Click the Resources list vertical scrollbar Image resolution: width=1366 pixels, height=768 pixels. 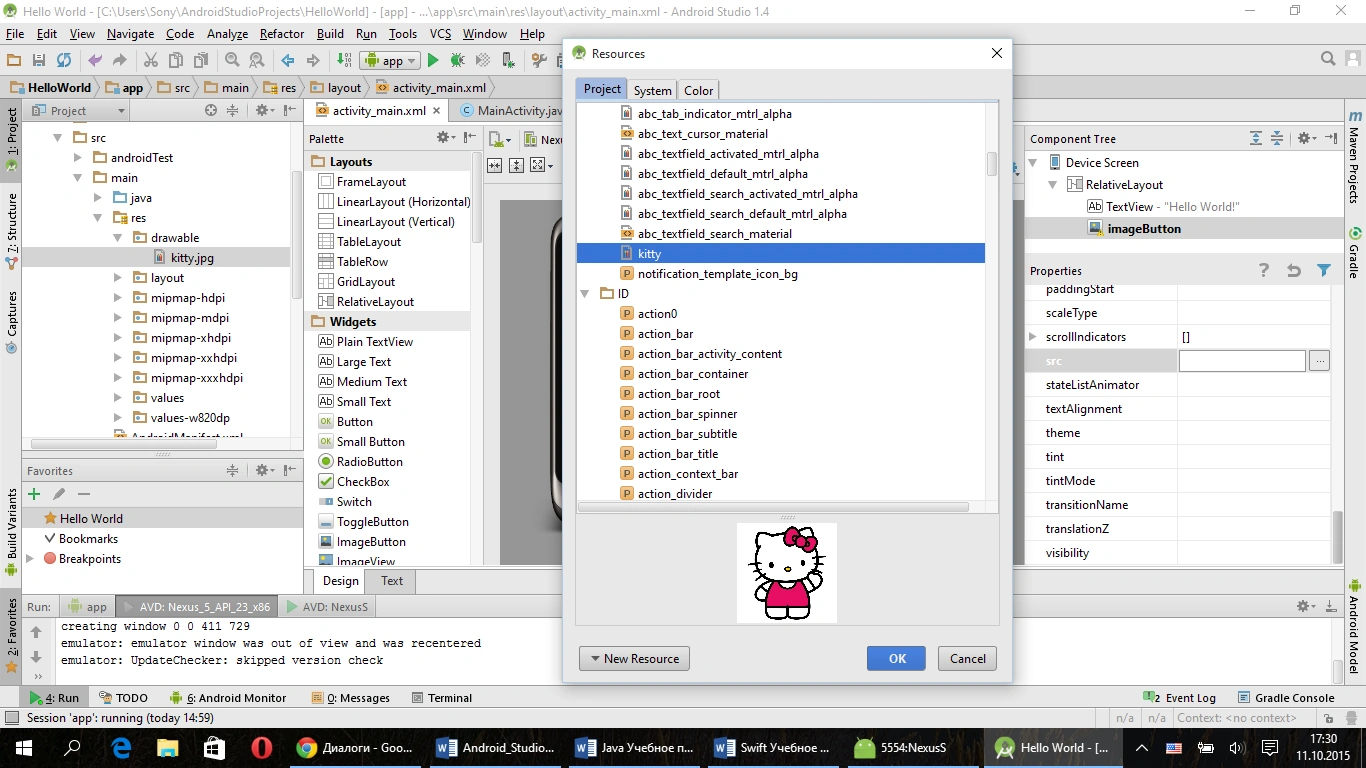992,164
